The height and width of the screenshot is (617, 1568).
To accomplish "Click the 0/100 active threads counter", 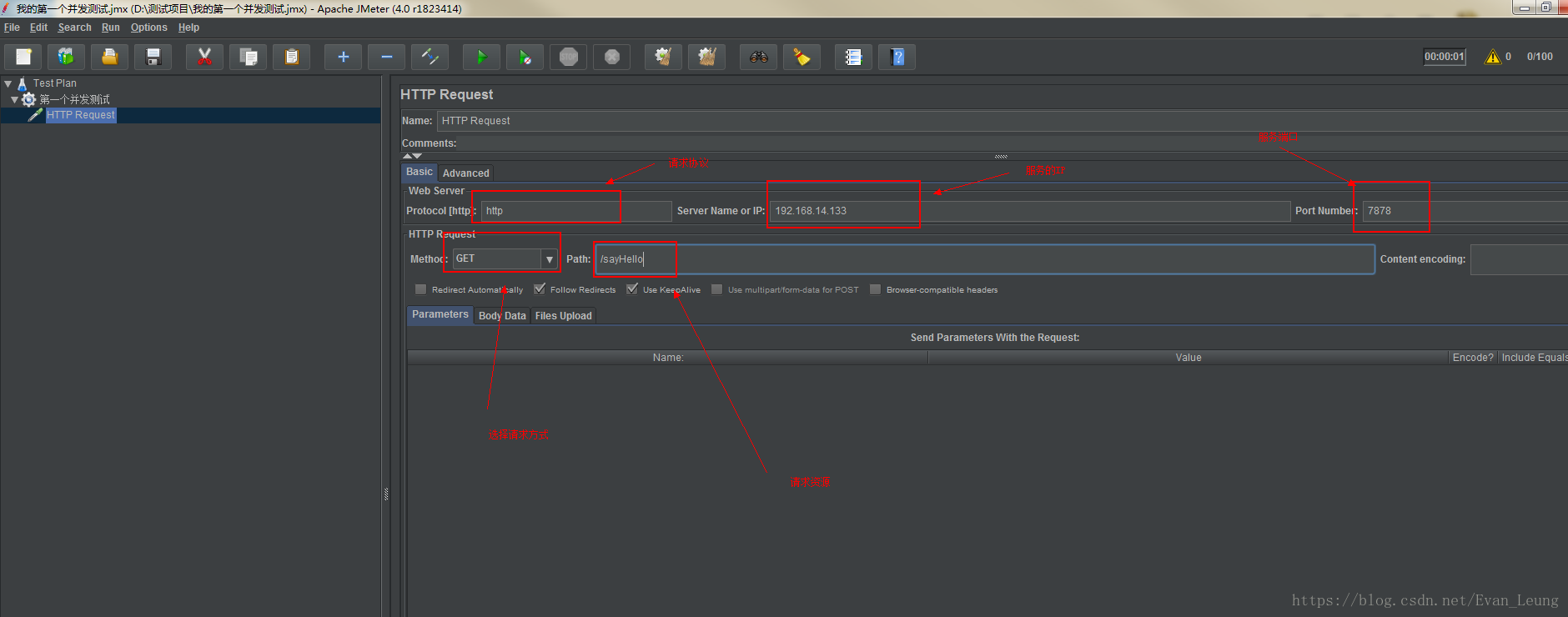I will (1540, 57).
